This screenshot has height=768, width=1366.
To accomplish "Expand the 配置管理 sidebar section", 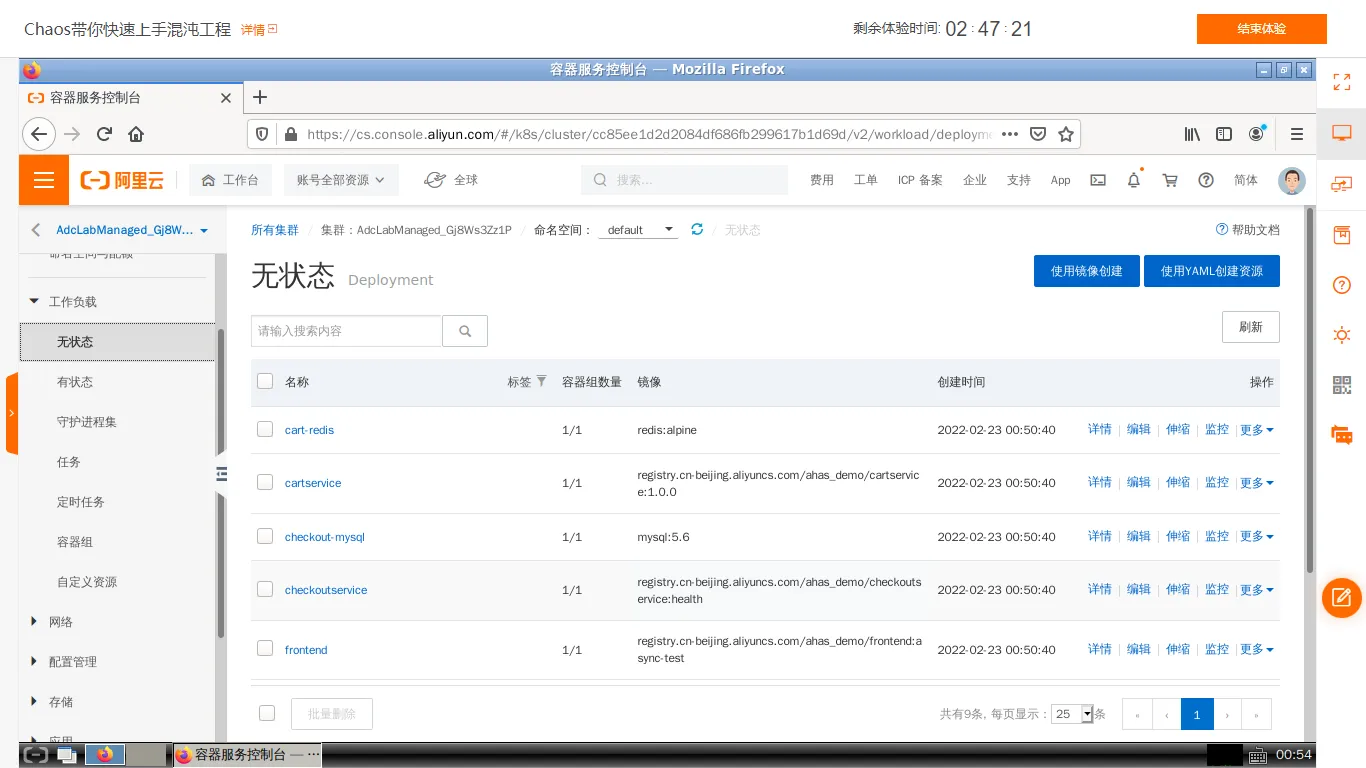I will (x=34, y=661).
